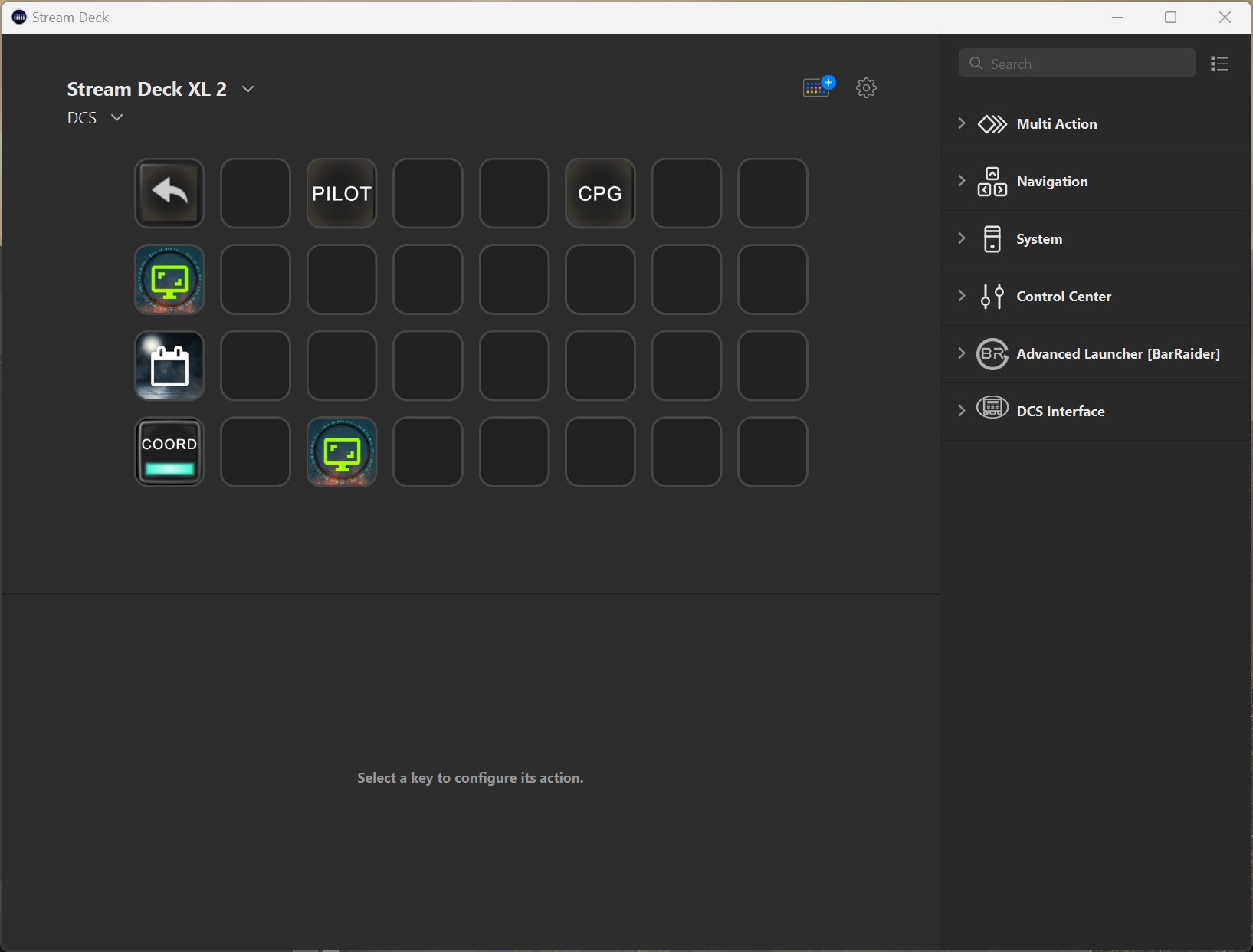This screenshot has height=952, width=1253.
Task: Select the empty key right of PILOT
Action: pos(428,193)
